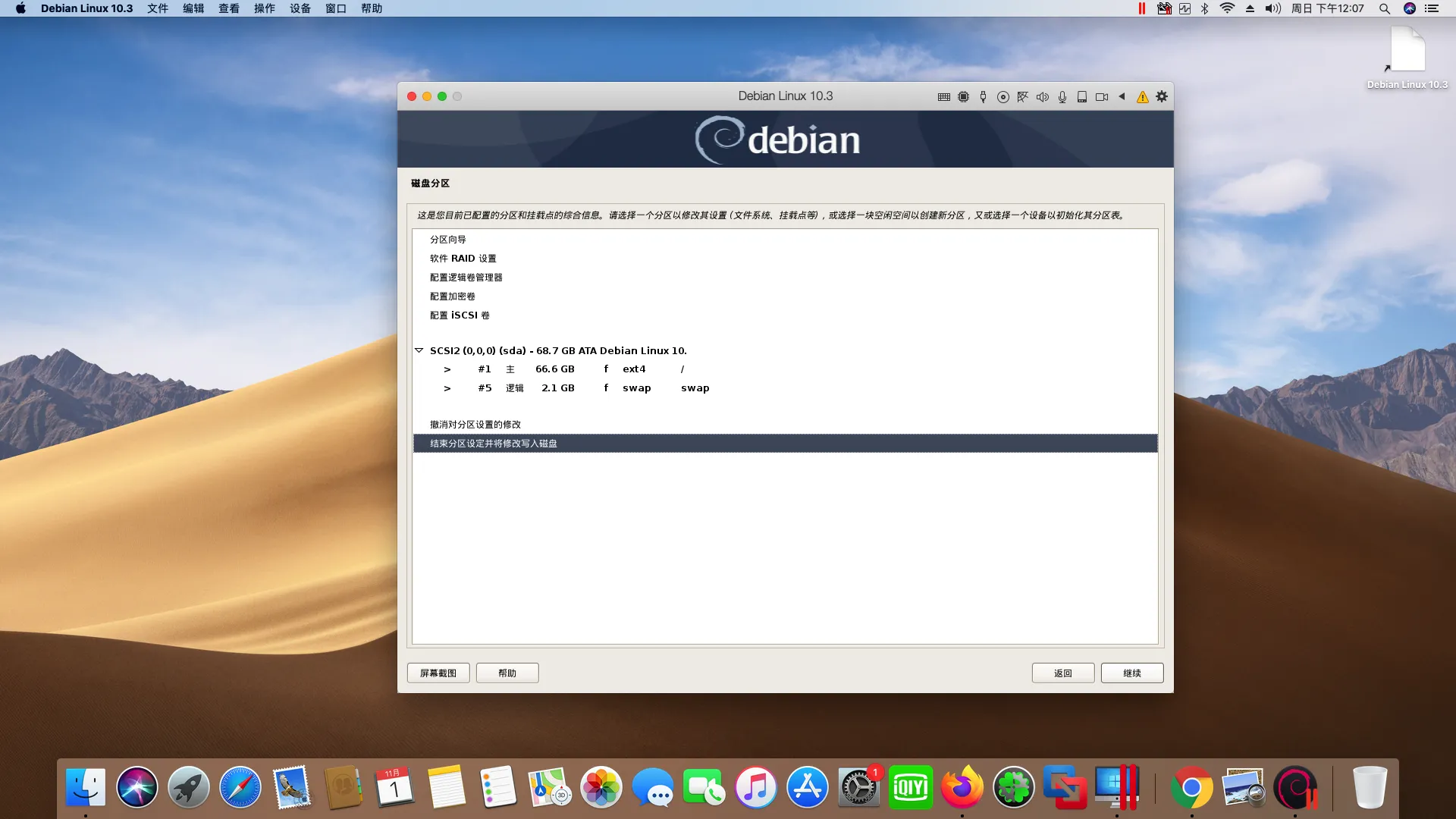
Task: Open Messages in the dock
Action: (653, 788)
